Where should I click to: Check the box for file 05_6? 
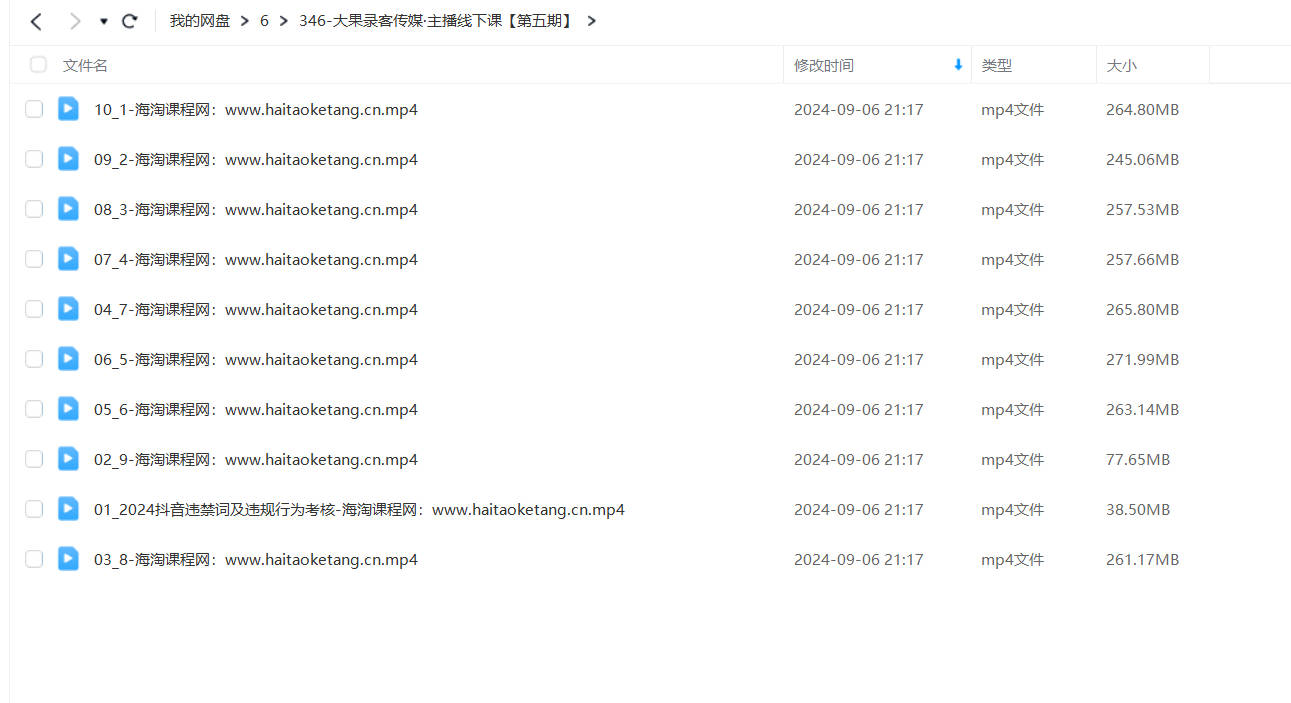pos(34,409)
